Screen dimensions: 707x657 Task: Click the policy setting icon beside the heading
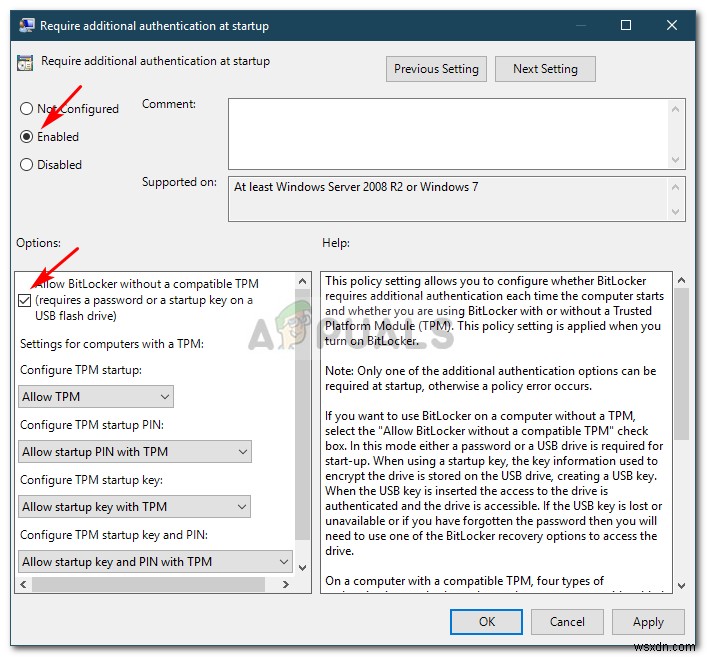[x=25, y=63]
